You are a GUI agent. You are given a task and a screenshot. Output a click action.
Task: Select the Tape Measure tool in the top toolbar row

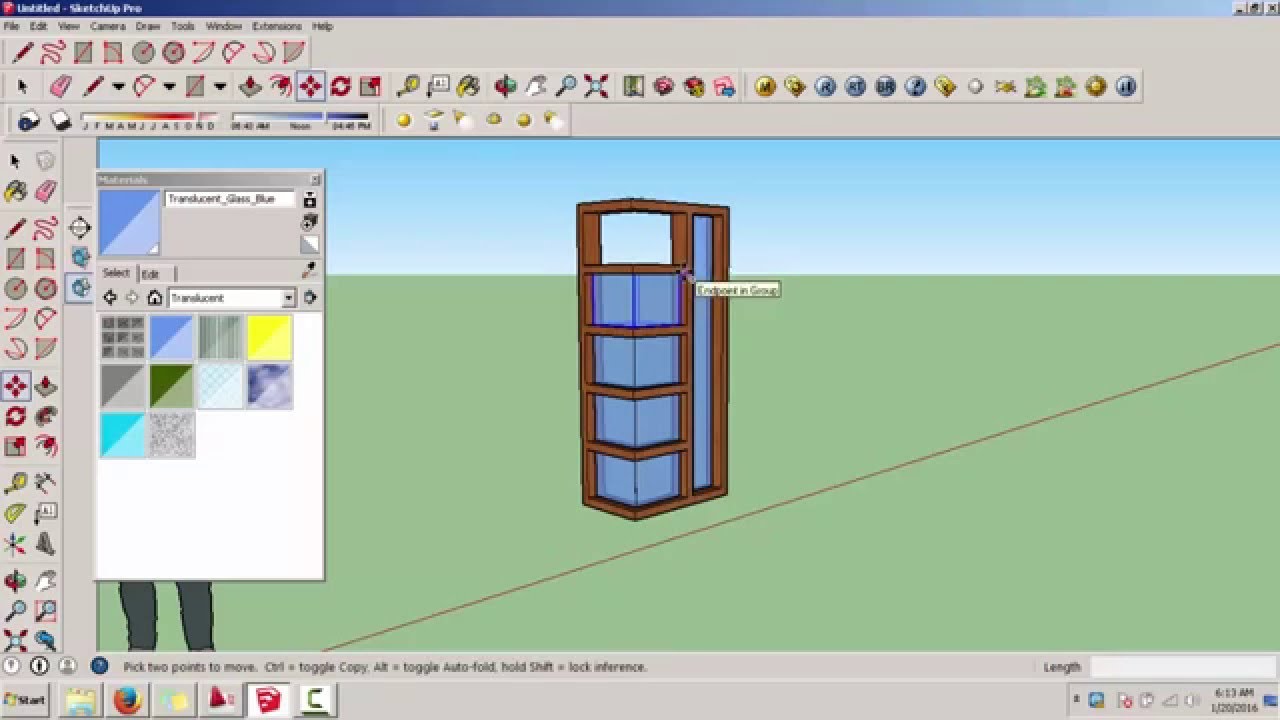pyautogui.click(x=407, y=87)
